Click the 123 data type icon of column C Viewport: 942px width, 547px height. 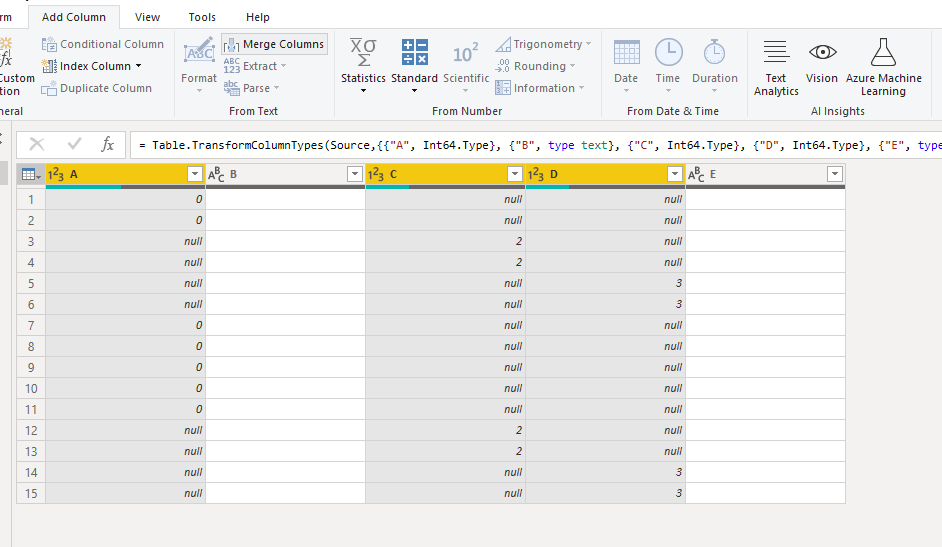[x=376, y=174]
